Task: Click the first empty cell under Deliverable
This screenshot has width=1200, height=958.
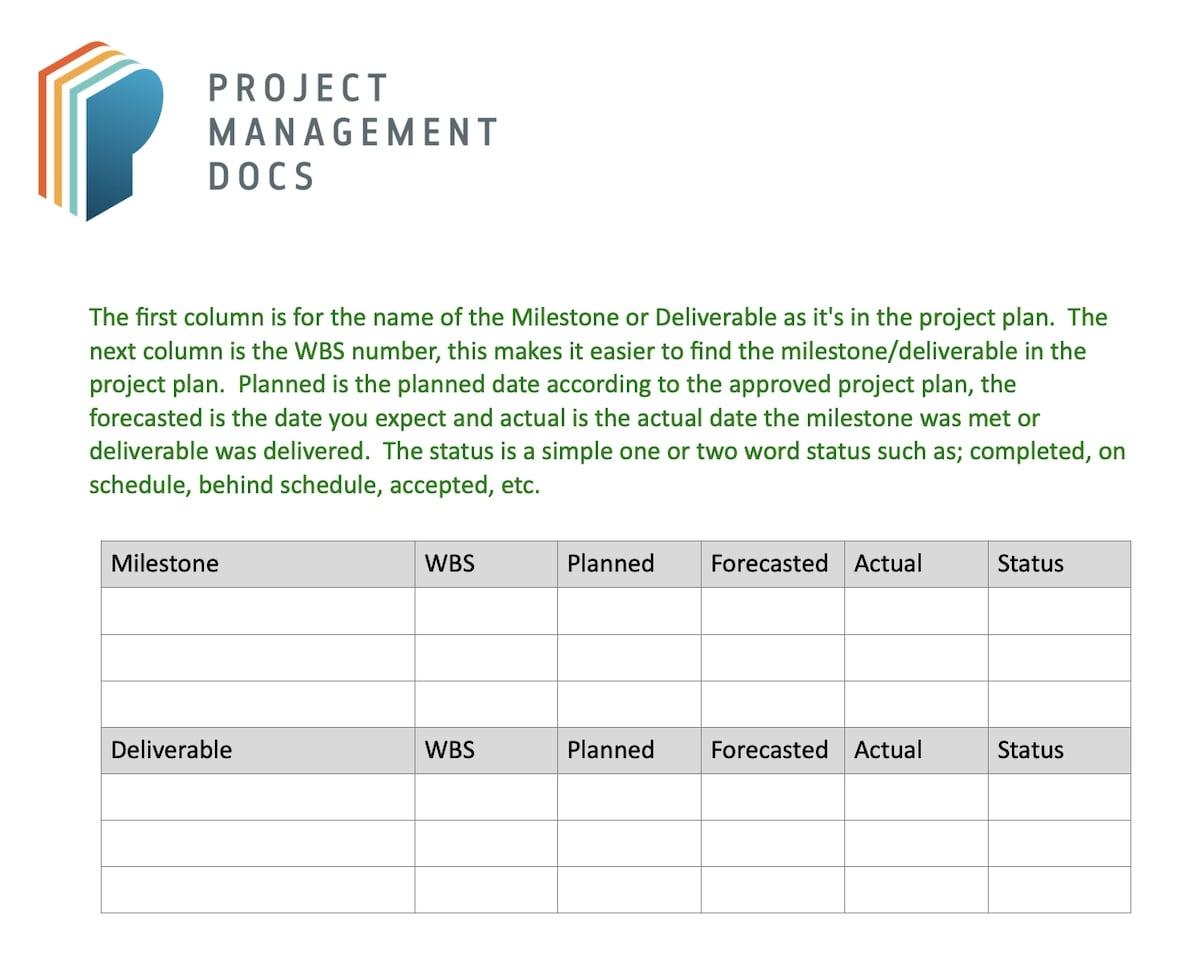Action: point(258,797)
